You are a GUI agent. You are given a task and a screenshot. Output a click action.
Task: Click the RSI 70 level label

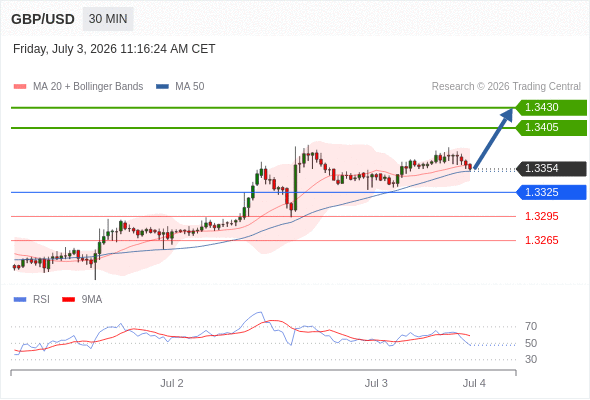(531, 326)
